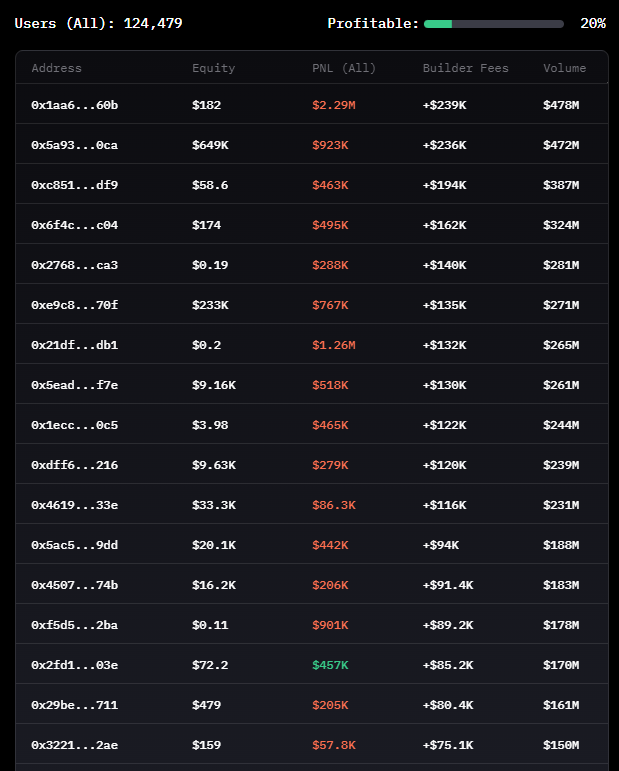
Task: Sort table by Address column header
Action: [x=56, y=68]
